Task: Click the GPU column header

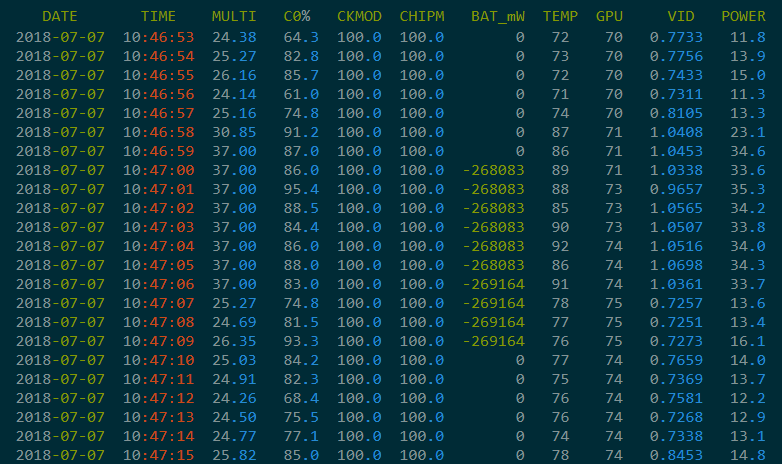Action: 609,16
